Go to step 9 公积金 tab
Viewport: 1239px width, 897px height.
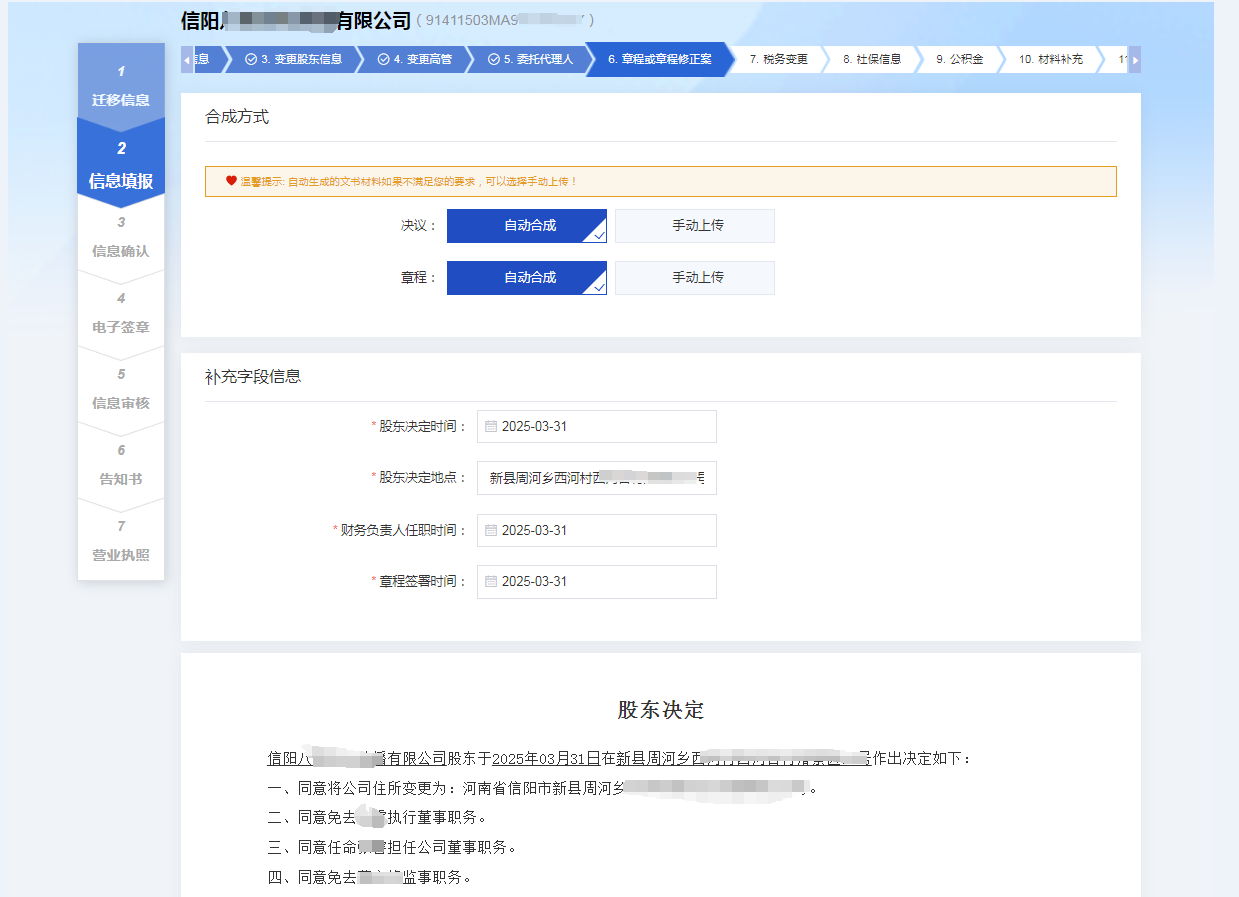point(959,59)
